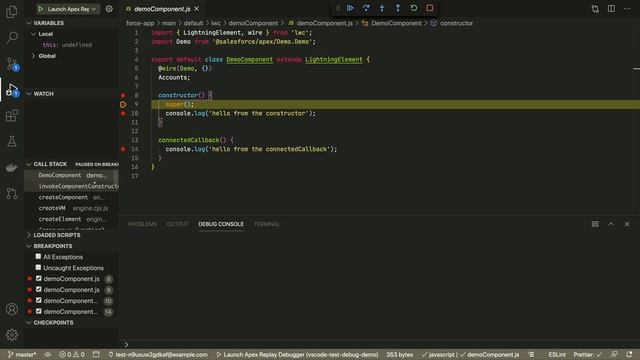Open the Testing flask view

tap(12, 141)
